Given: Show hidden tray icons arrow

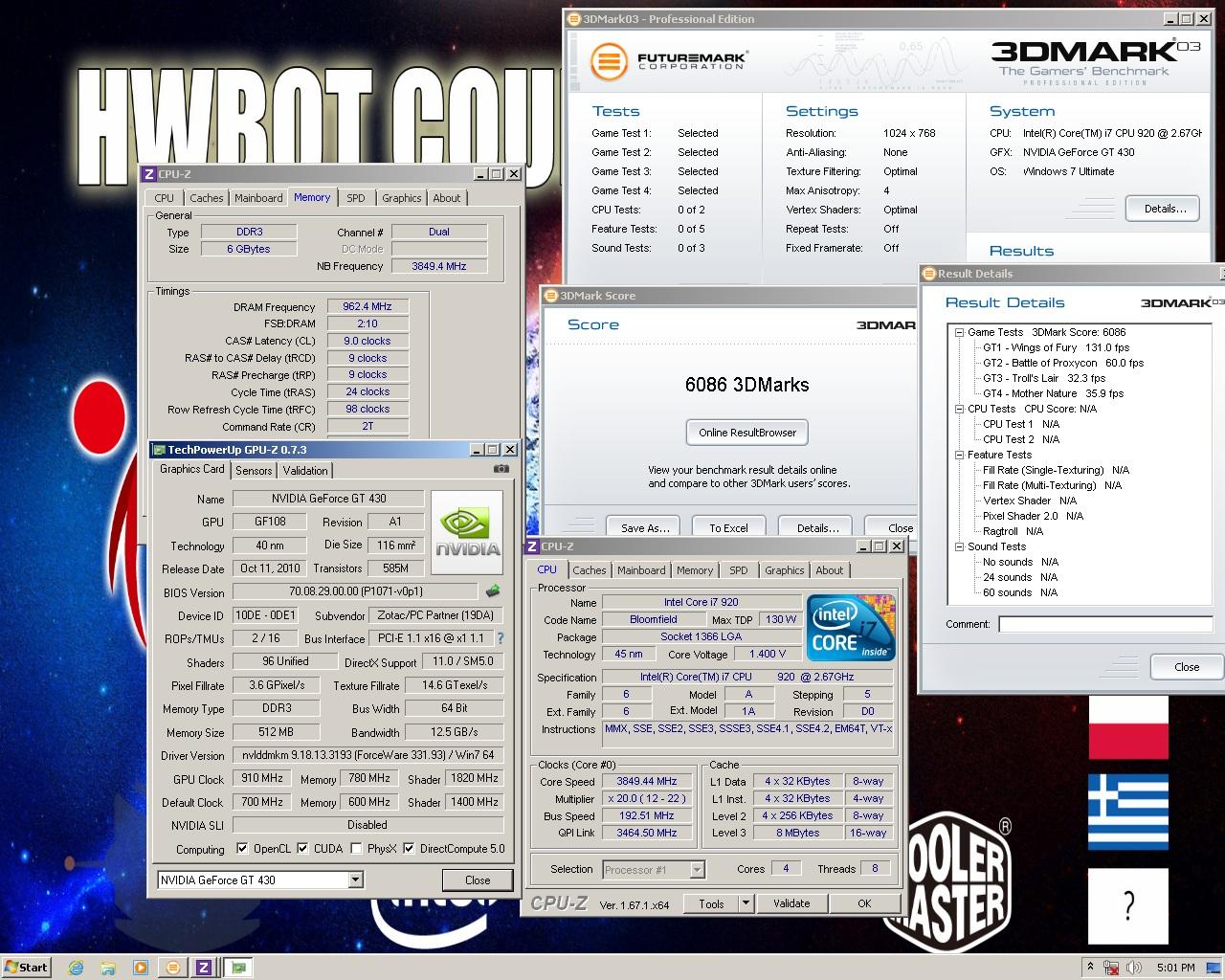Looking at the screenshot, I should click(1090, 967).
